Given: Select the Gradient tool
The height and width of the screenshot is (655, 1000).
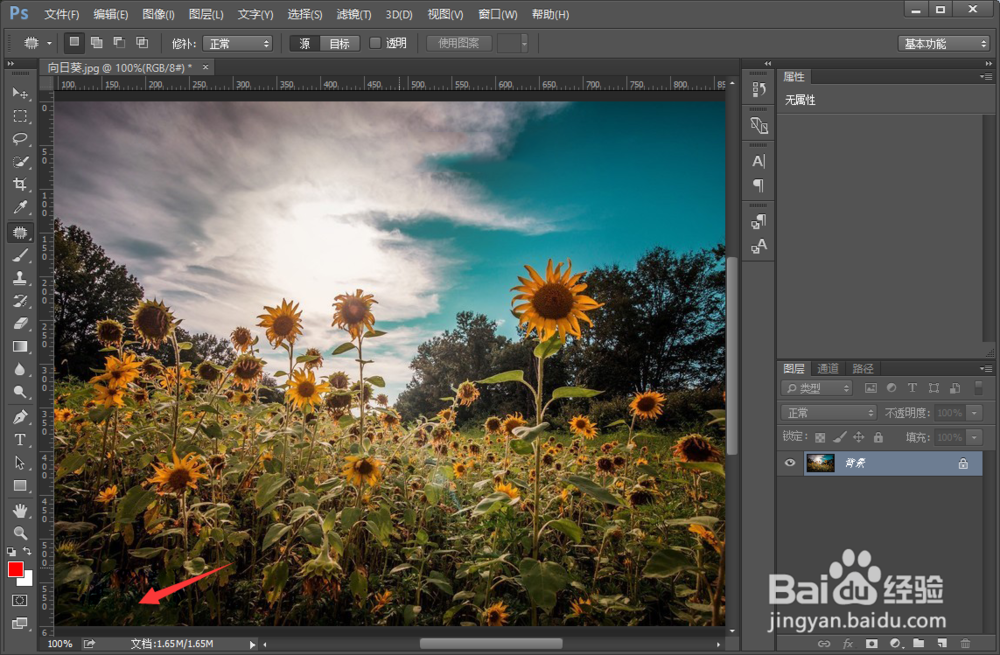Looking at the screenshot, I should [20, 346].
